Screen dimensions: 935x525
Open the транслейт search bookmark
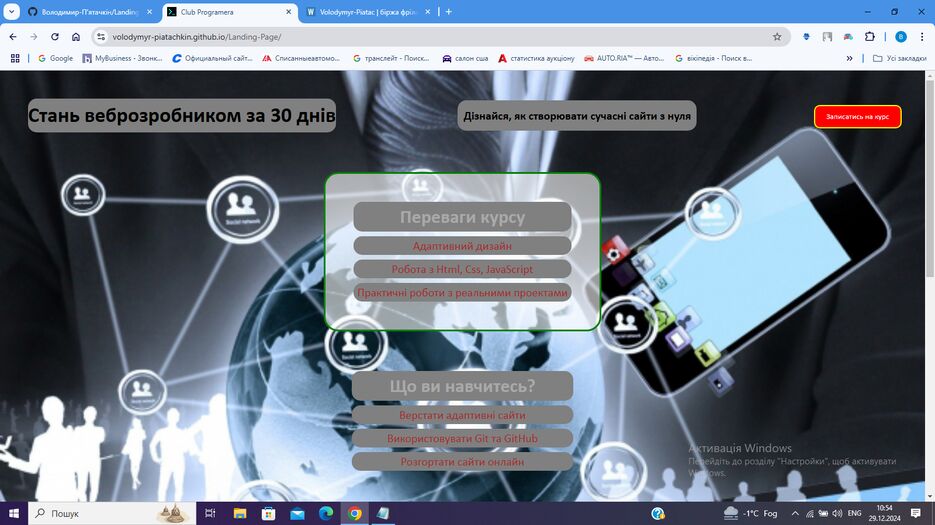391,58
